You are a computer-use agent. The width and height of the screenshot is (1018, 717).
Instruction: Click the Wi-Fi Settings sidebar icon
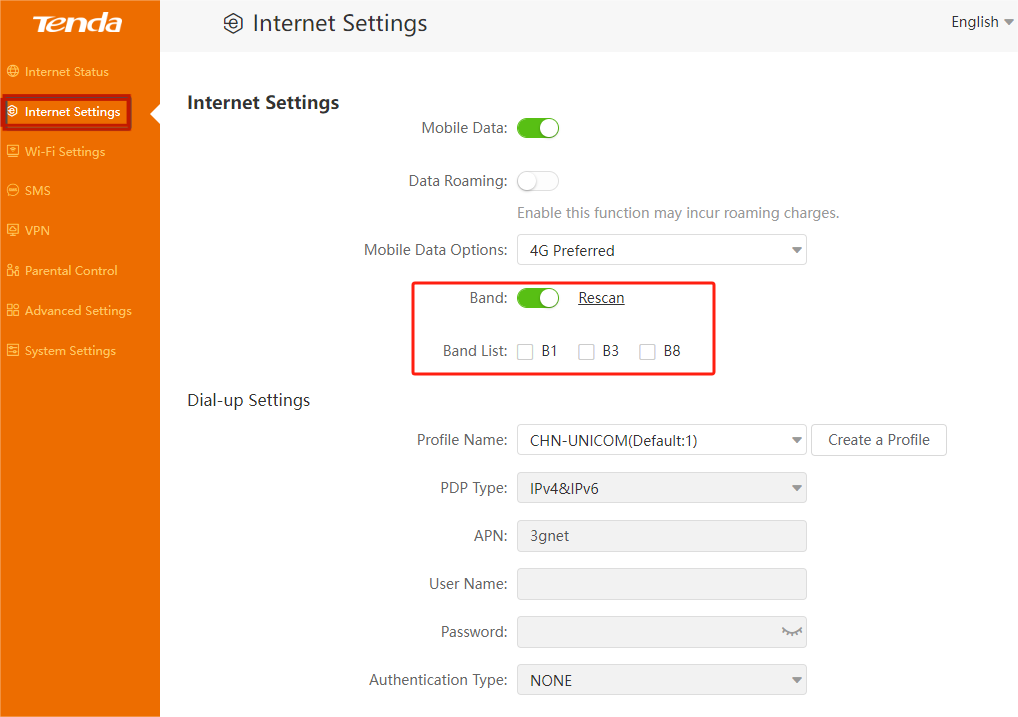tap(13, 152)
